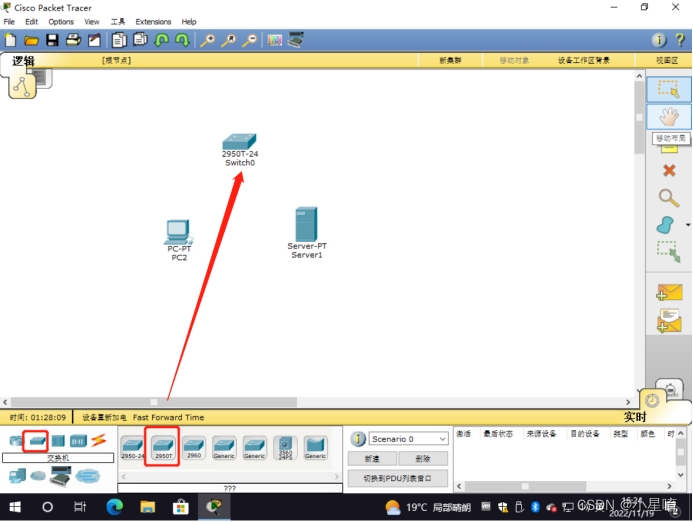This screenshot has width=693, height=522.
Task: Click workspace horizontal scrollbar right arrow
Action: (x=628, y=402)
